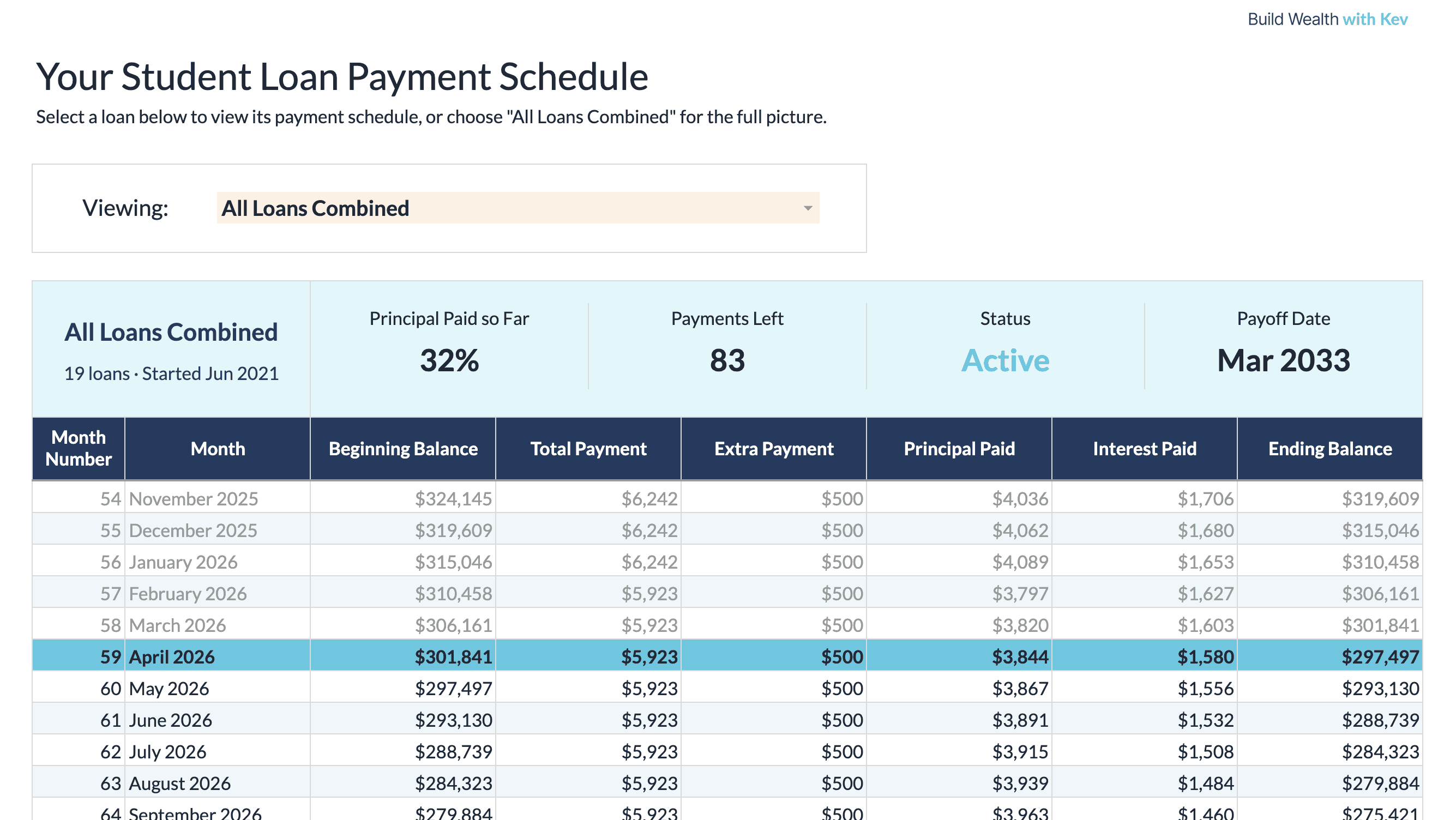Click the Principal Paid column header

[959, 449]
